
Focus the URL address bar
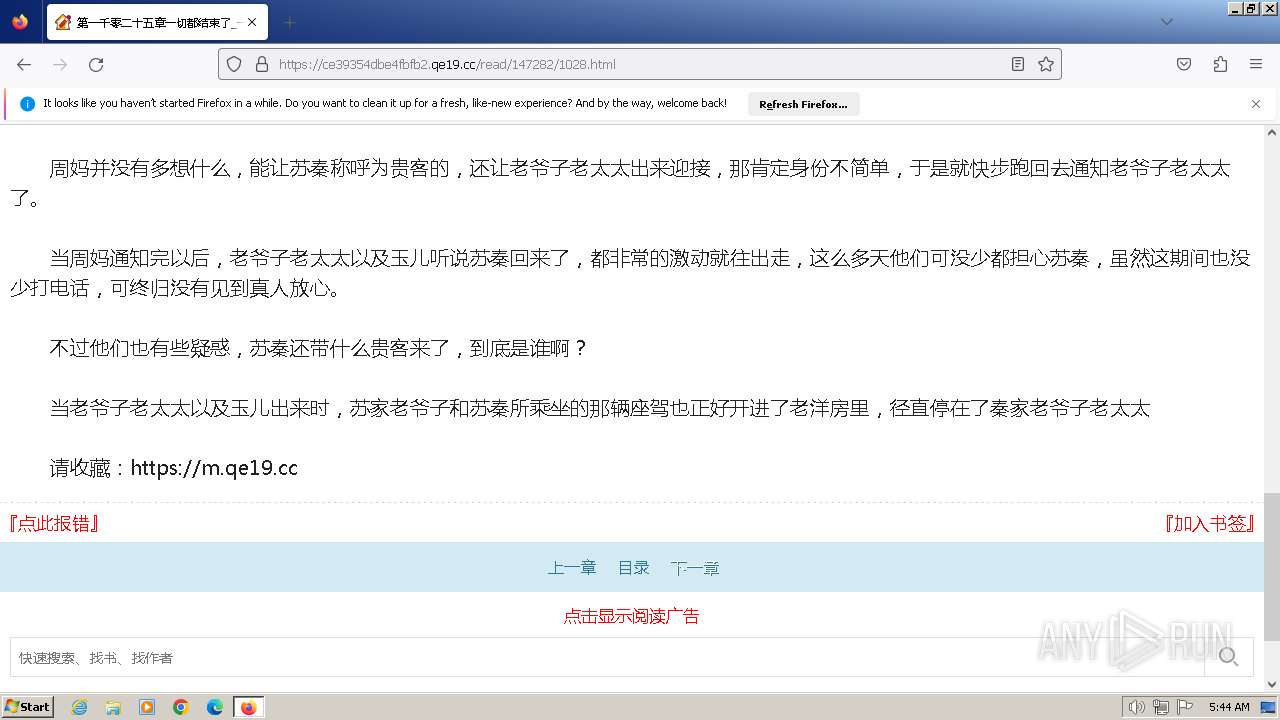[640, 64]
